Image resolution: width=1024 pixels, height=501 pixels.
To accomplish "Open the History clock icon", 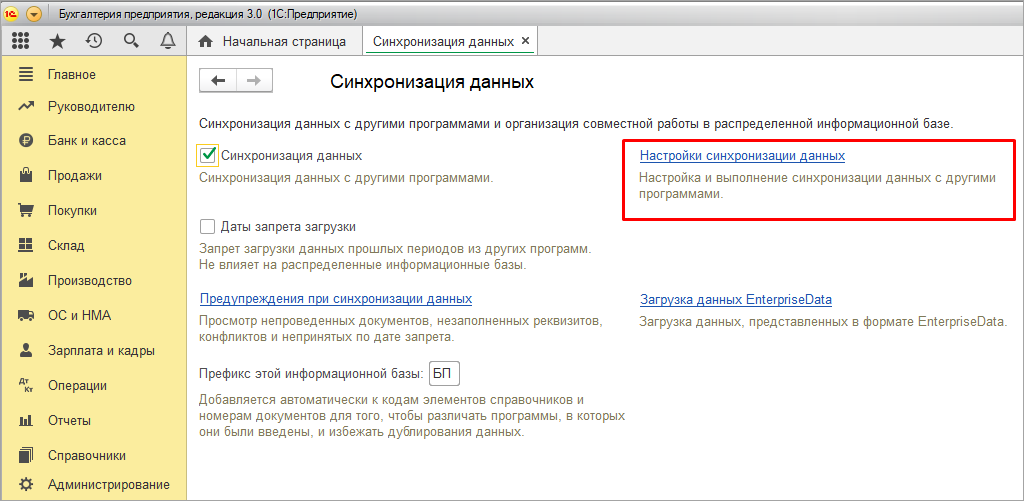I will coord(94,41).
